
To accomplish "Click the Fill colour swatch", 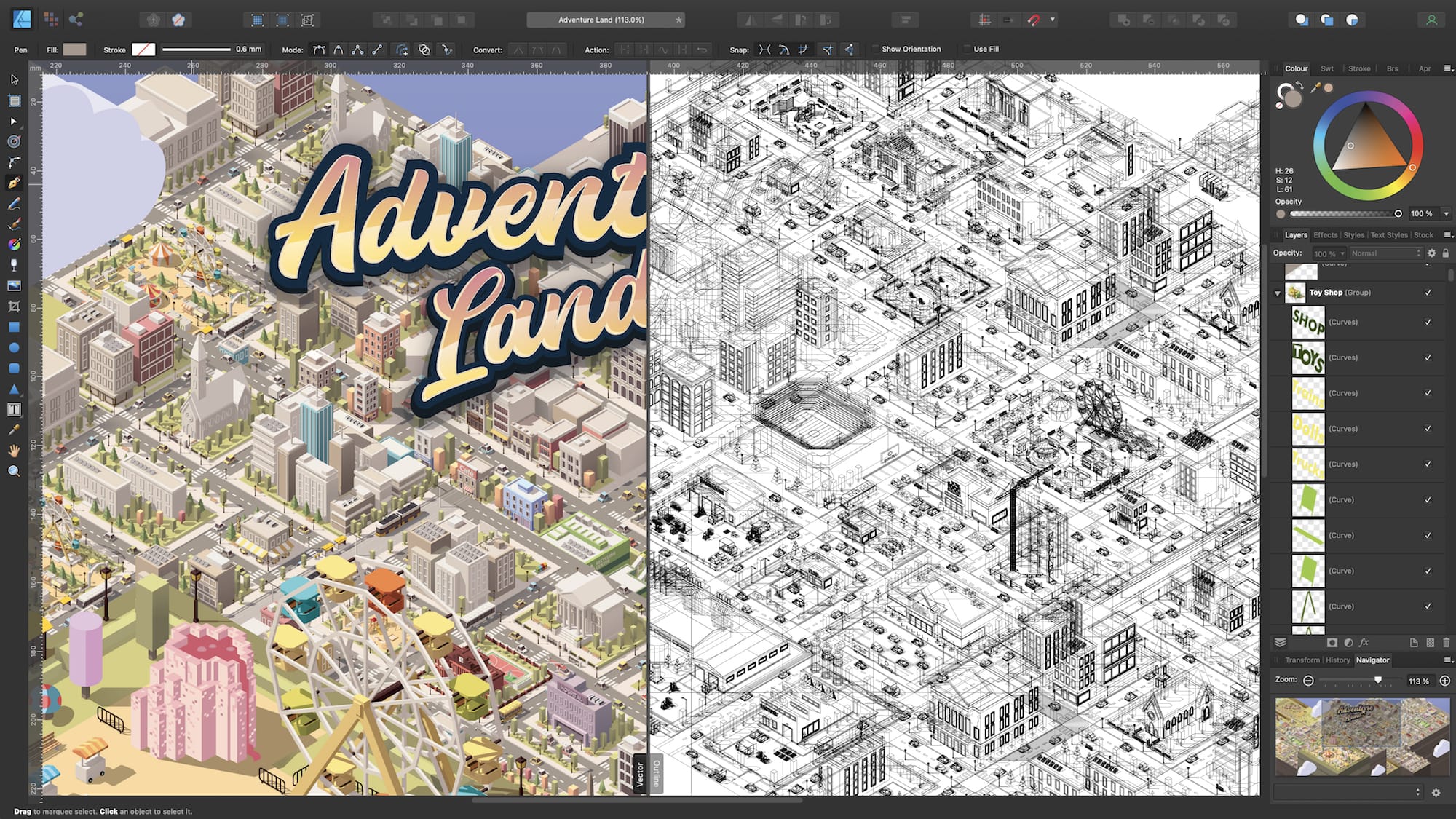I will click(74, 50).
